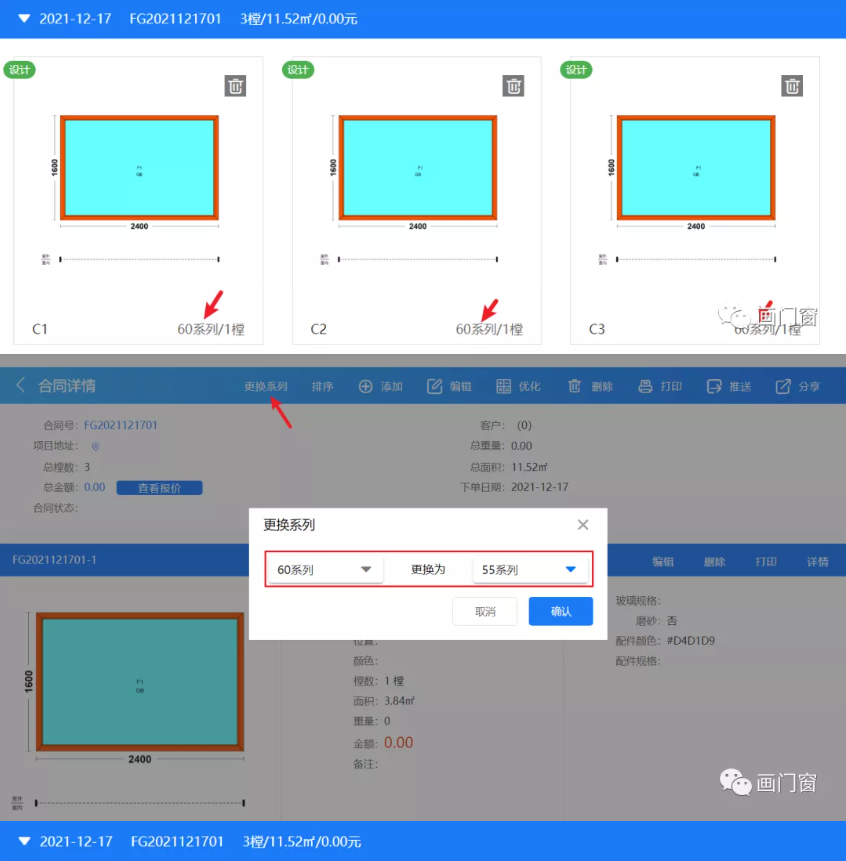Click the 分享 share icon in toolbar
The image size is (846, 861).
pos(784,386)
